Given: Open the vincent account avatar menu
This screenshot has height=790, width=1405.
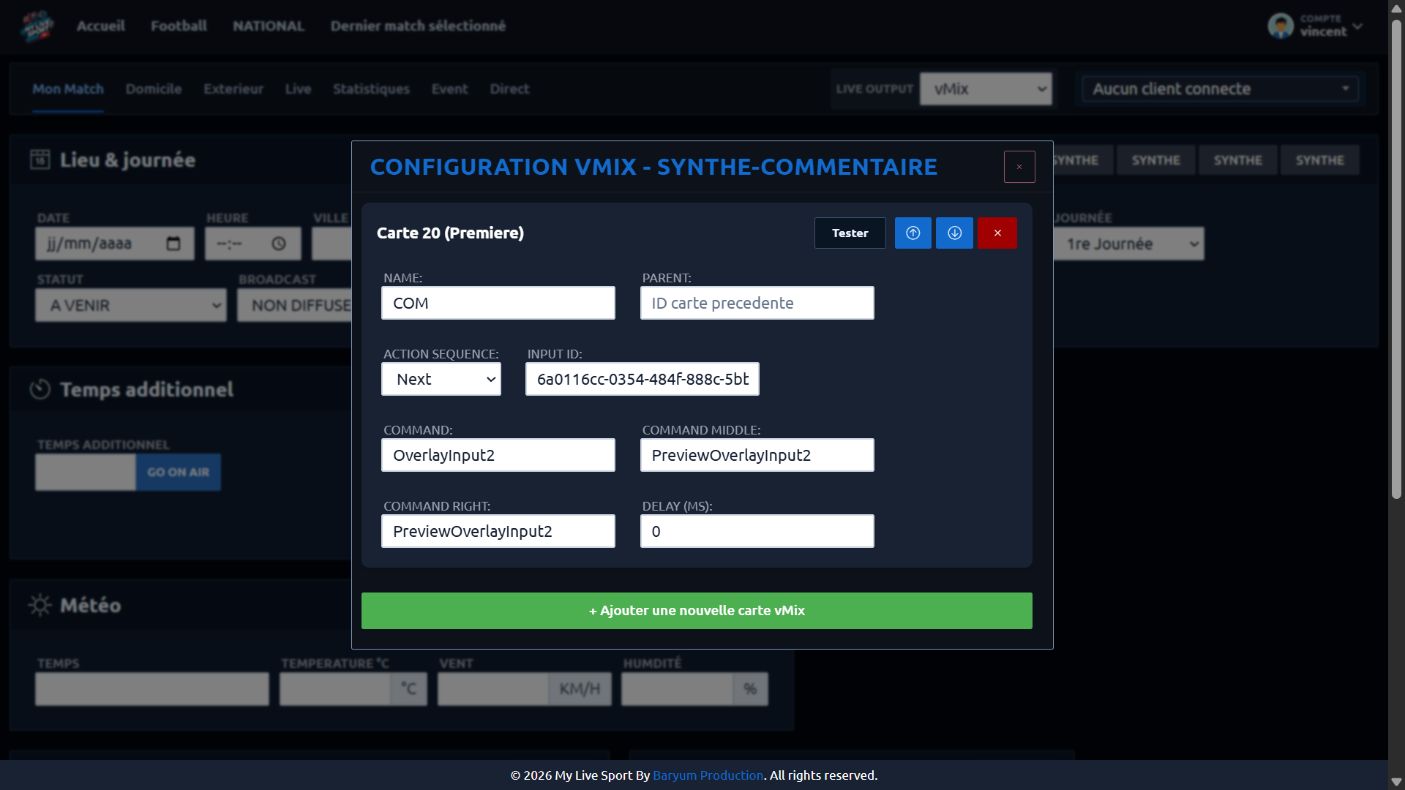Looking at the screenshot, I should point(1280,26).
